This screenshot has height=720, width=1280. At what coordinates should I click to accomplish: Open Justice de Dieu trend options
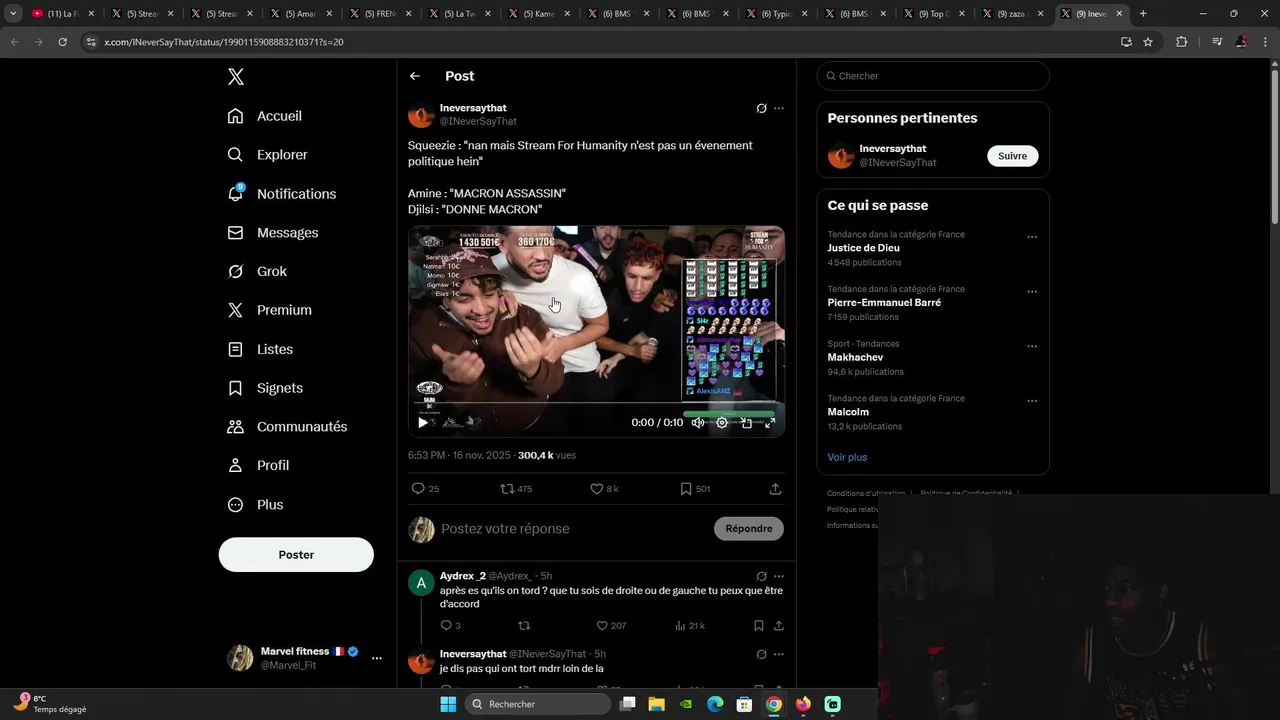1032,237
